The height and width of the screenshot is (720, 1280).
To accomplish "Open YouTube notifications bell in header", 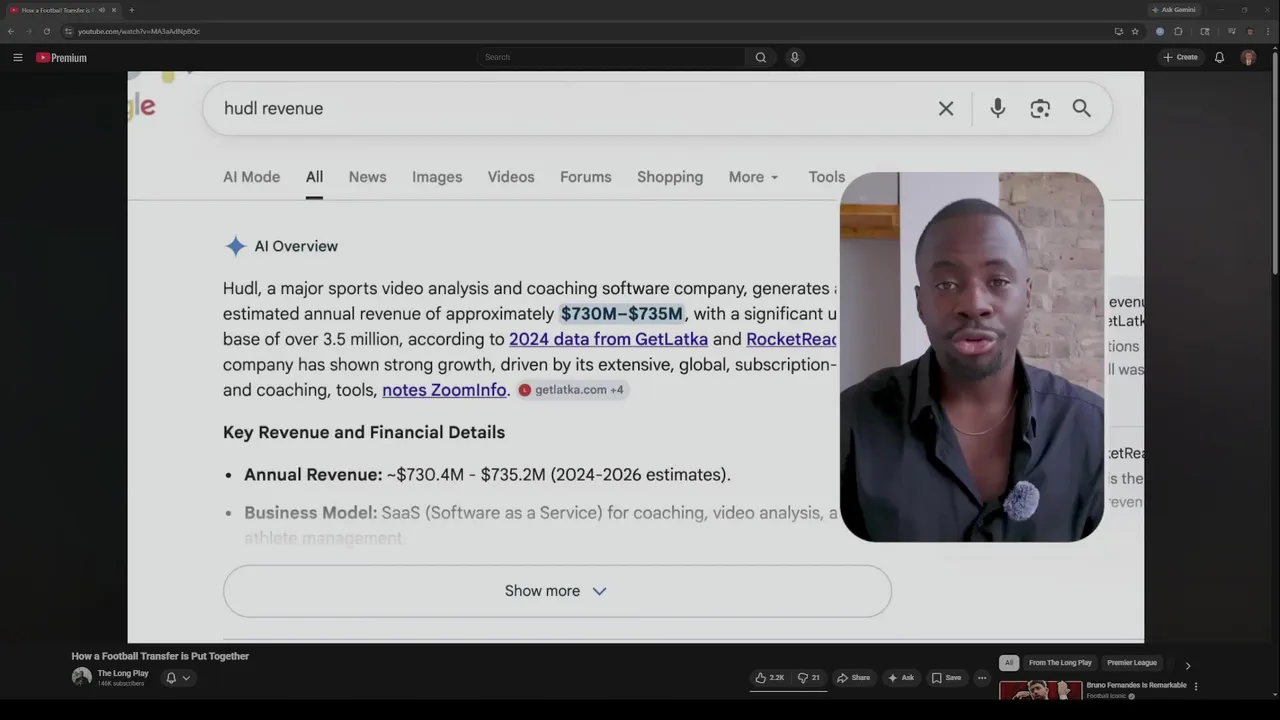I will (1219, 57).
